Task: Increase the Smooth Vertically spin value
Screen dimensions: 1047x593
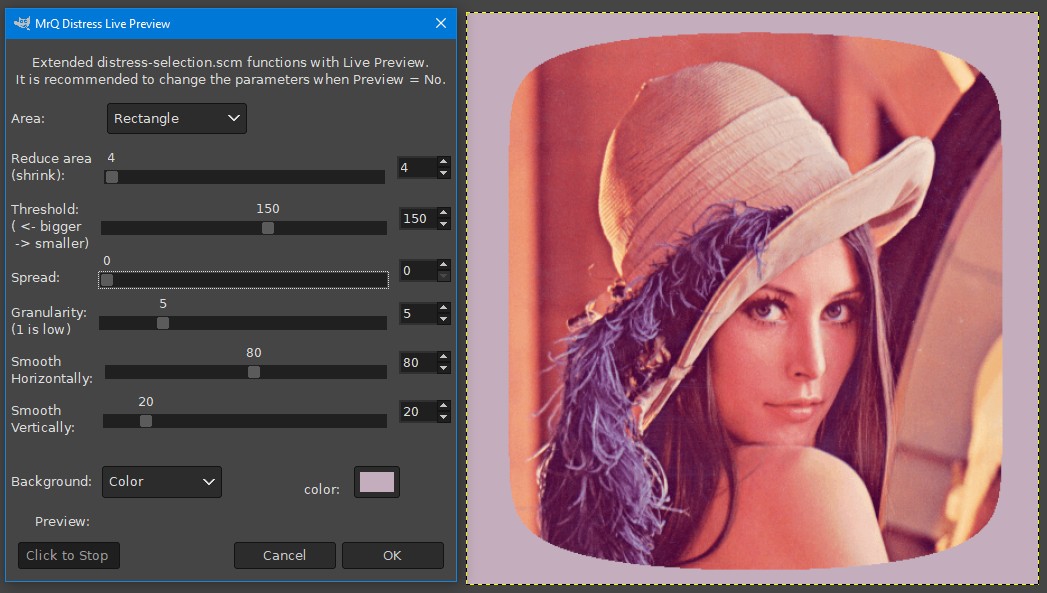Action: pyautogui.click(x=443, y=405)
